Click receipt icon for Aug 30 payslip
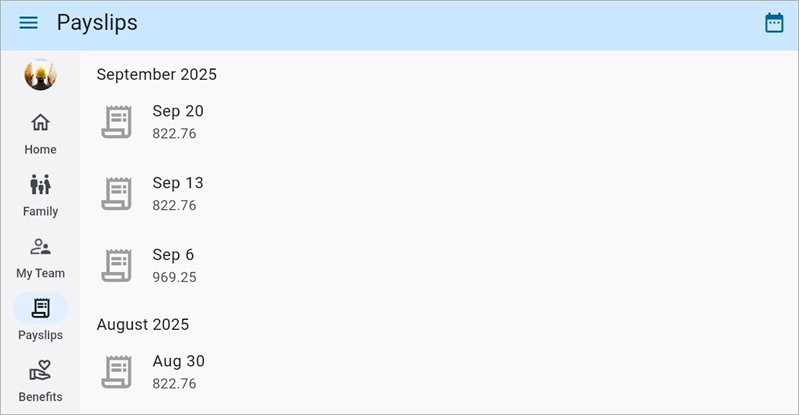799x415 pixels. coord(117,372)
